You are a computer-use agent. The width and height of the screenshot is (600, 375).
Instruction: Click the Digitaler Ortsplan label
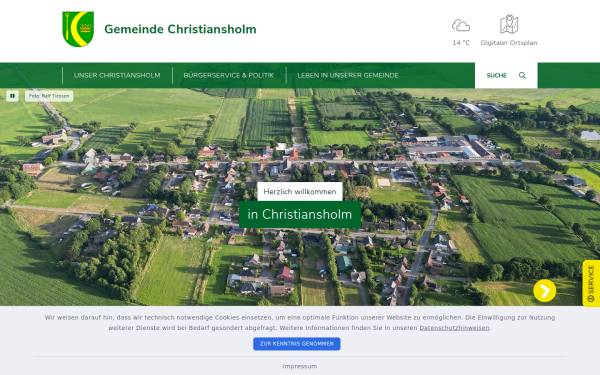pos(509,43)
